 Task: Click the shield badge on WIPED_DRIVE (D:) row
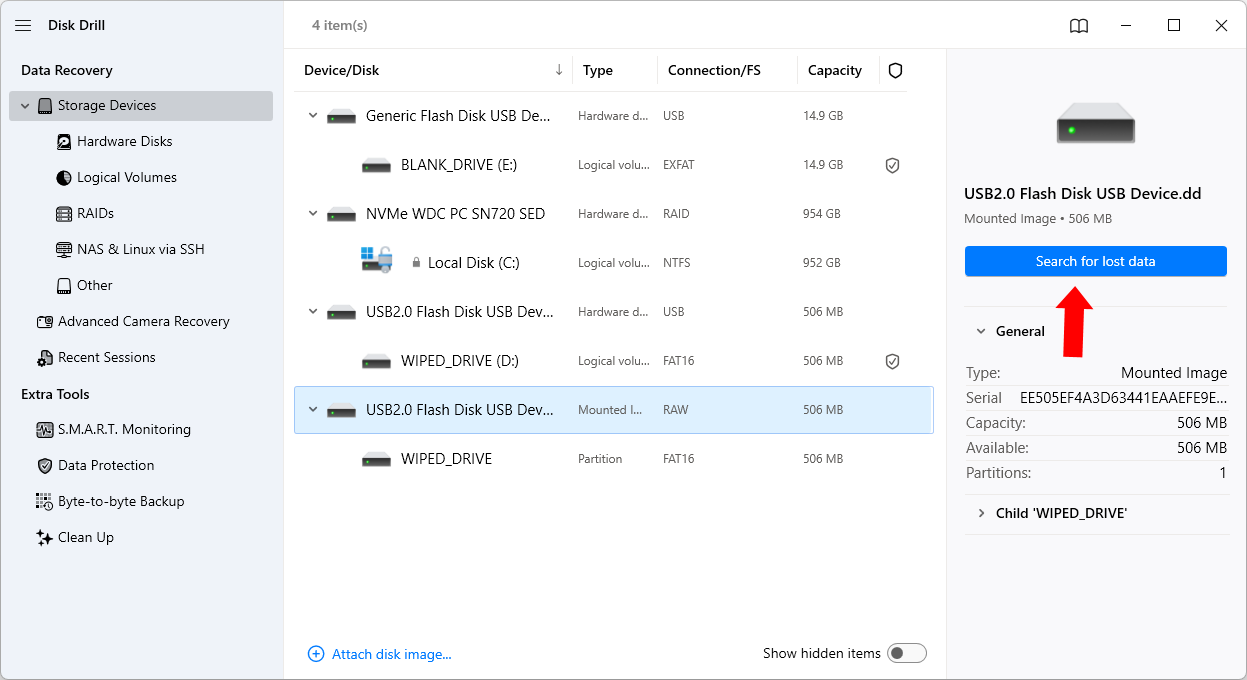point(892,361)
